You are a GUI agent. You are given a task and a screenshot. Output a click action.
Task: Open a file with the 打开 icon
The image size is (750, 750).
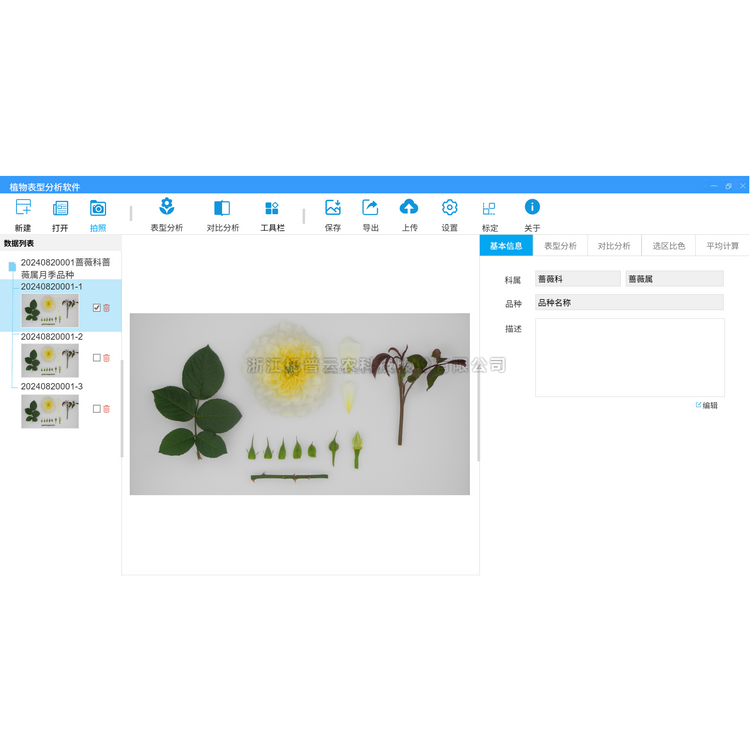point(60,208)
